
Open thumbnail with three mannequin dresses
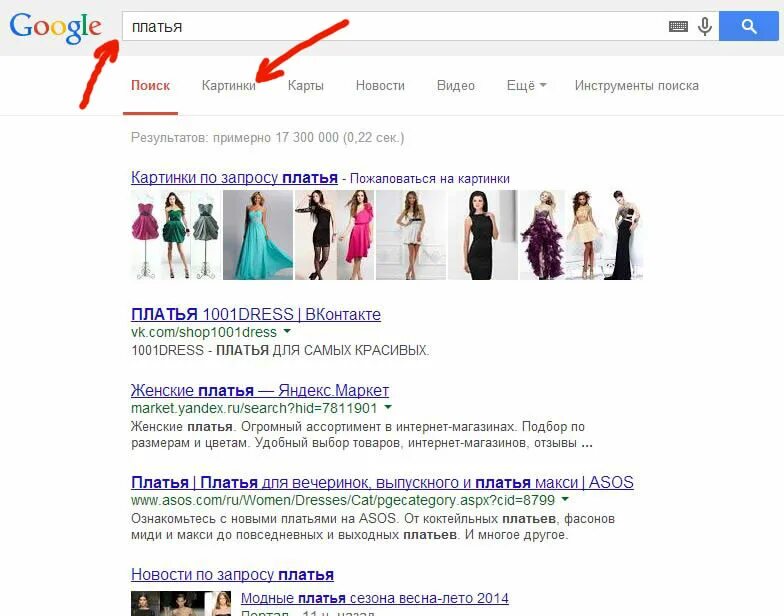tap(176, 234)
